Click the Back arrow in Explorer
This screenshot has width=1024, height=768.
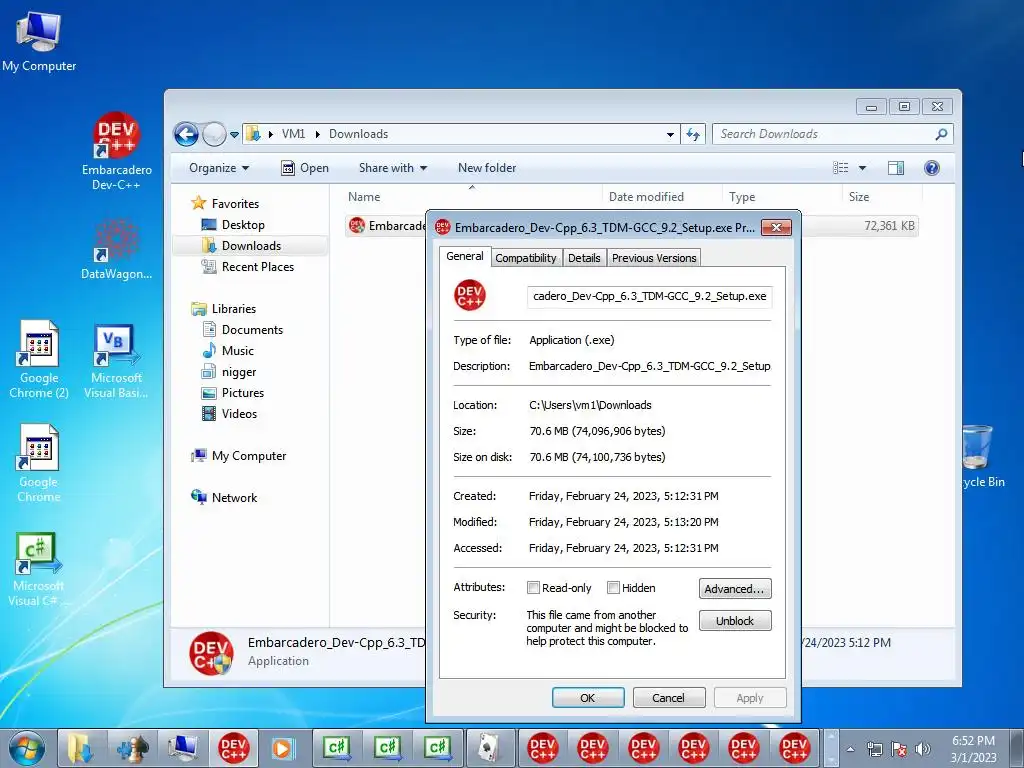pos(186,135)
